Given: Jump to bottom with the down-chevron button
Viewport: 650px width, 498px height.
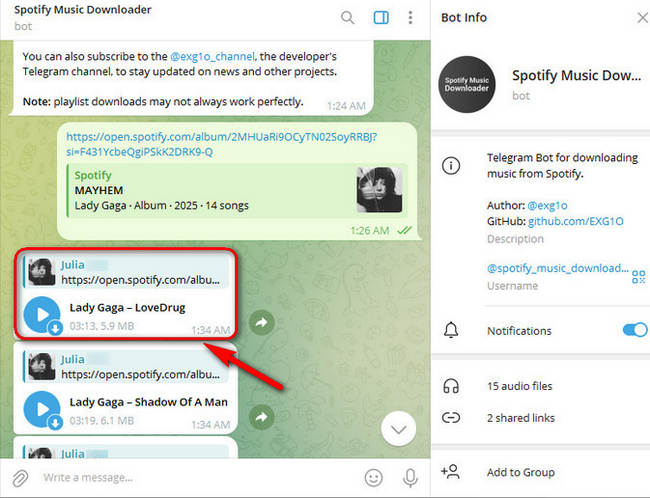Looking at the screenshot, I should pos(398,429).
